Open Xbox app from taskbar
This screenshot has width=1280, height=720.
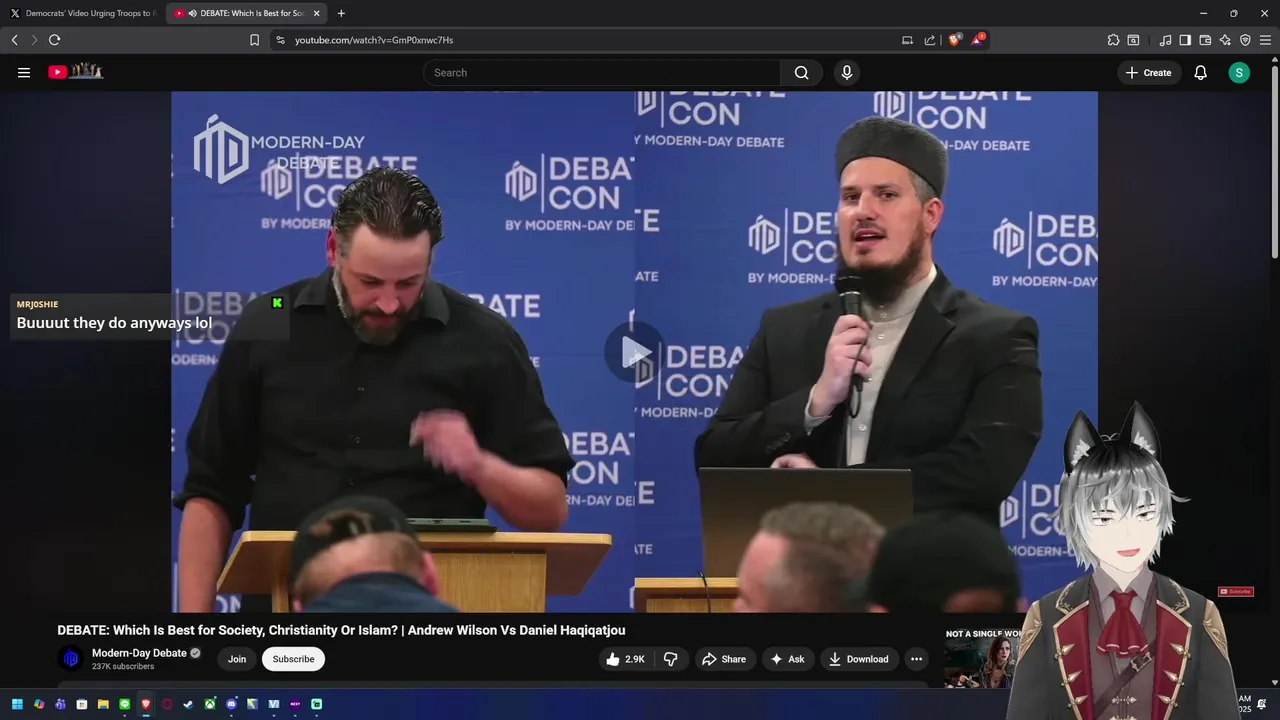click(x=210, y=704)
